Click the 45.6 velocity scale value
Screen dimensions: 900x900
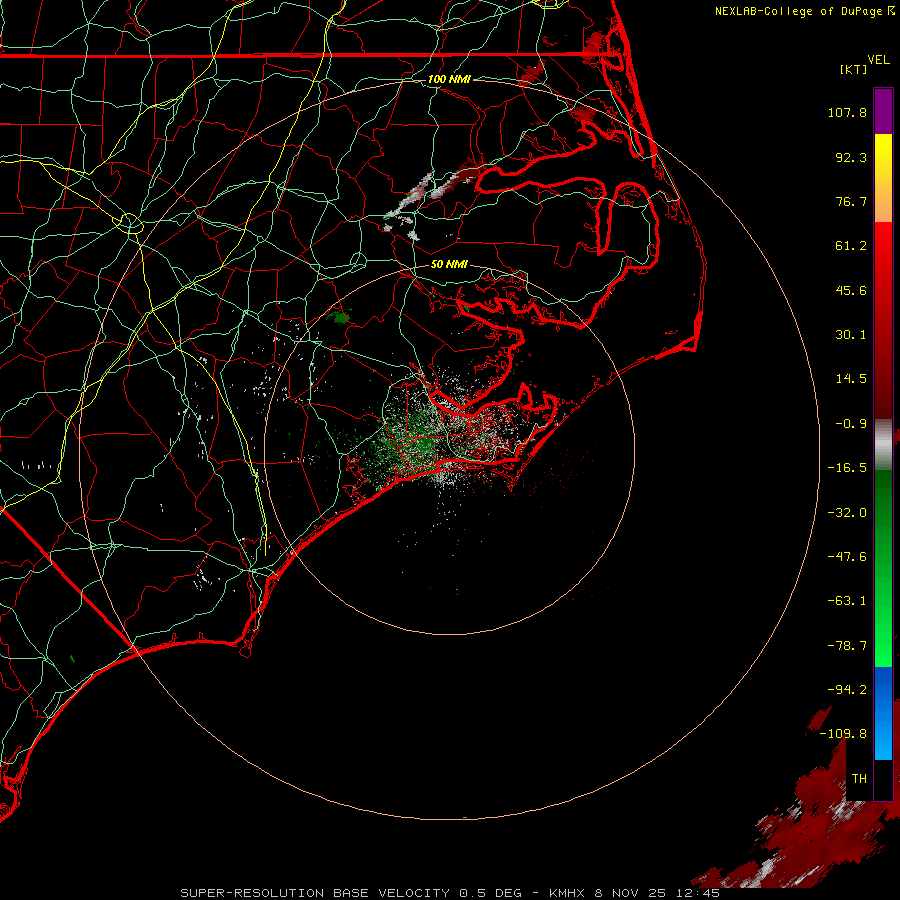[851, 290]
